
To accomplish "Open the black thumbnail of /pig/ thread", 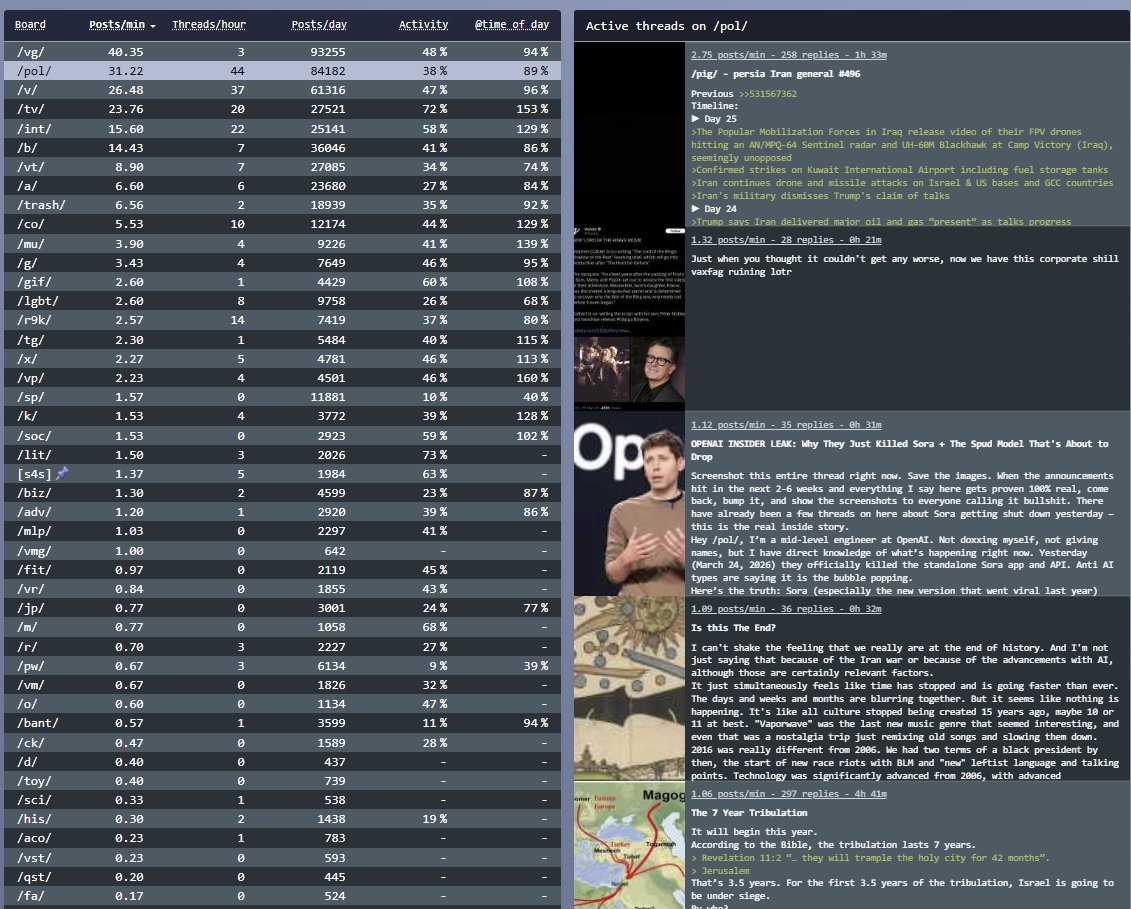I will pyautogui.click(x=629, y=133).
